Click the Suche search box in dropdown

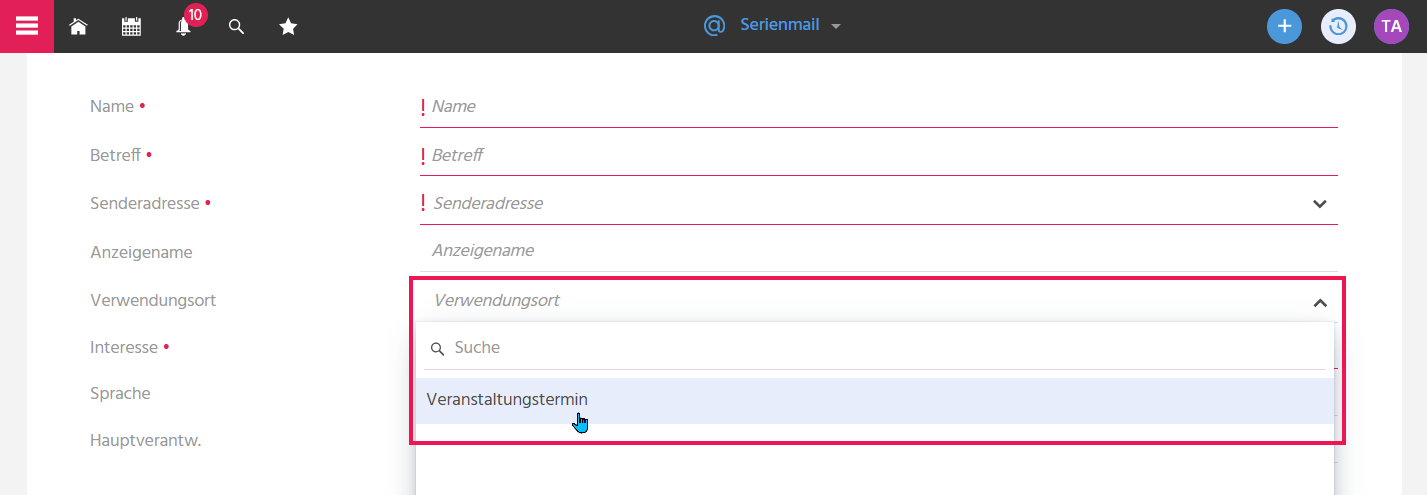point(875,348)
